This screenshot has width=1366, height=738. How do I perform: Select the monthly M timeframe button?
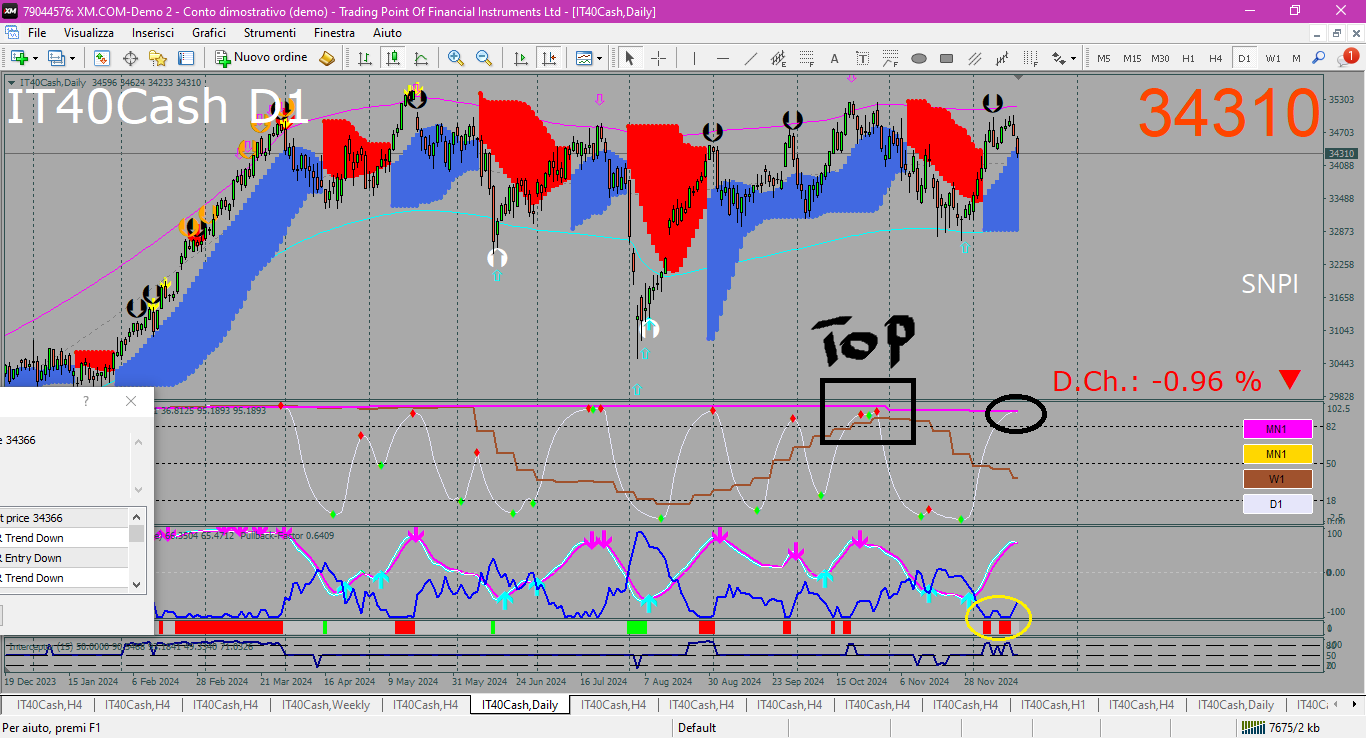[x=1296, y=58]
